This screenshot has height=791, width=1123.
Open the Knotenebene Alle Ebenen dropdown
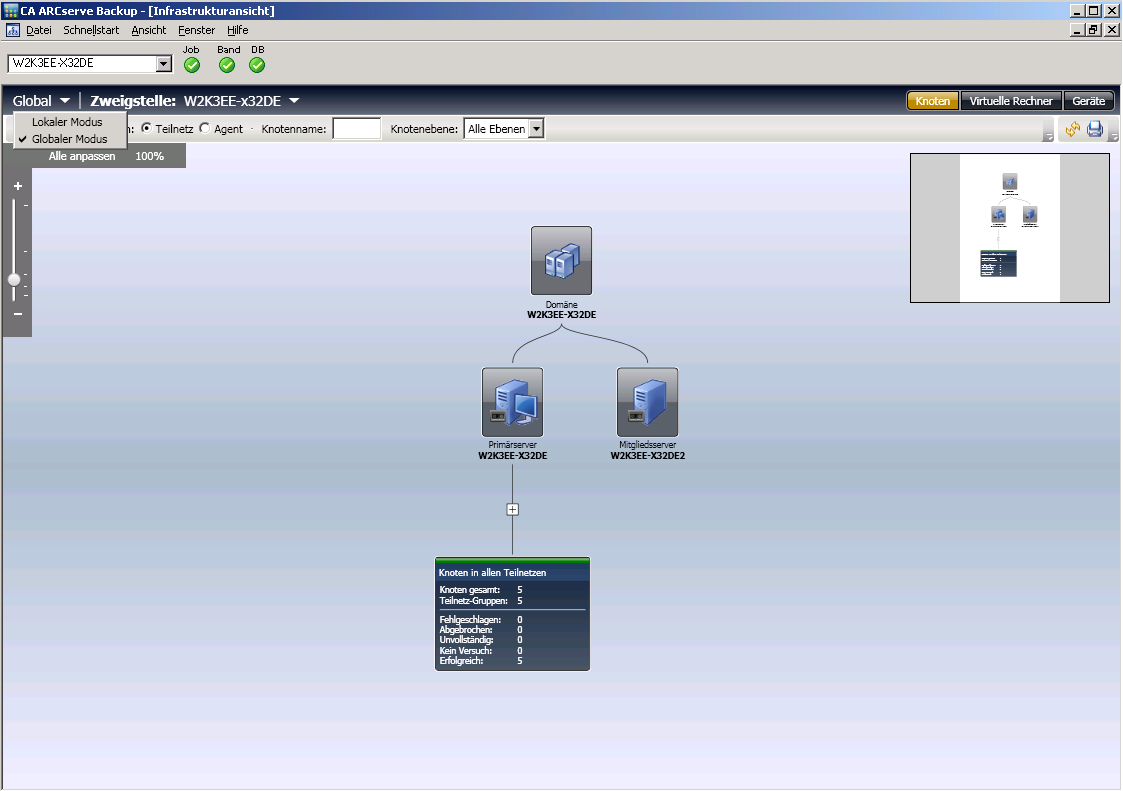click(536, 129)
